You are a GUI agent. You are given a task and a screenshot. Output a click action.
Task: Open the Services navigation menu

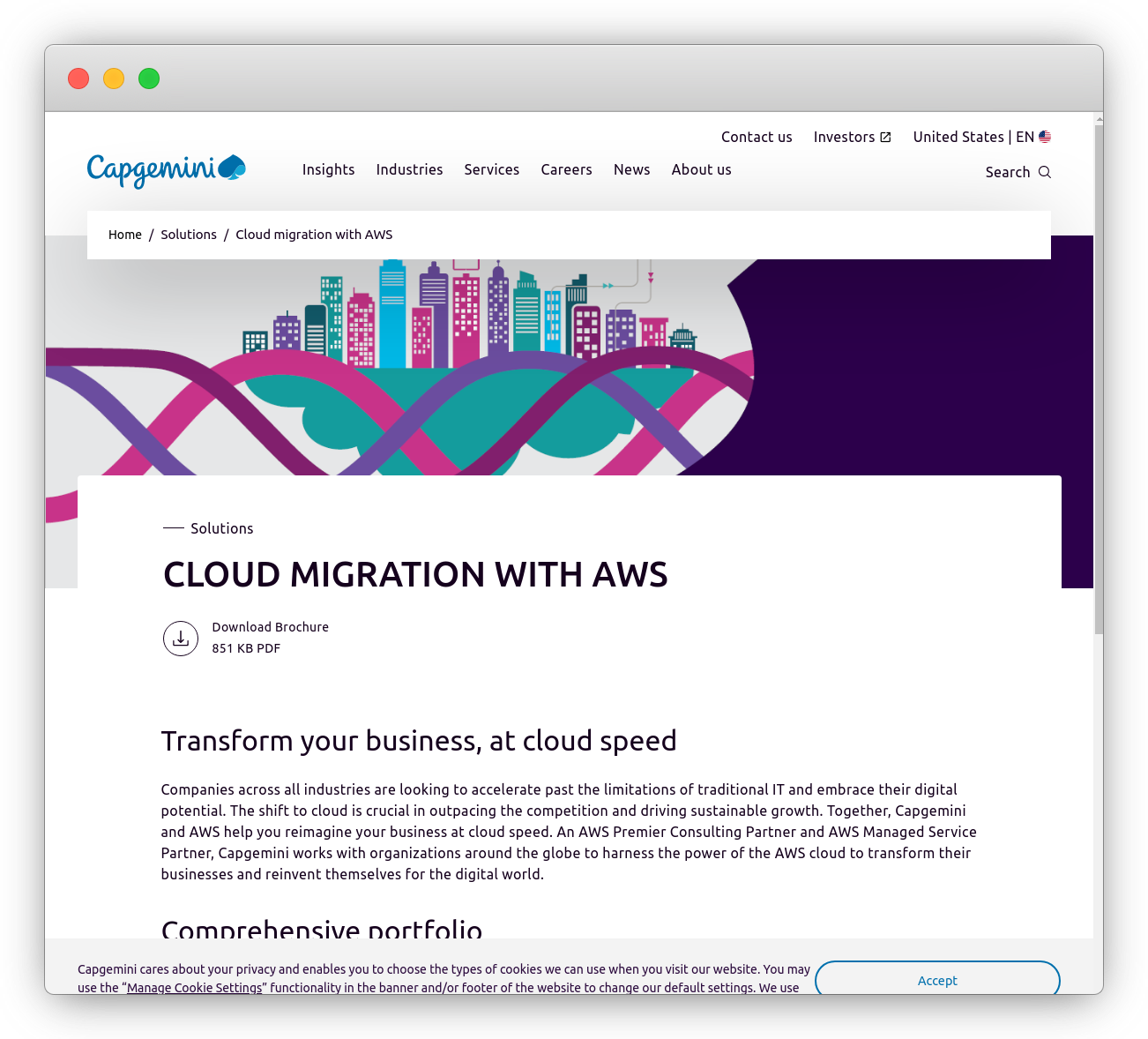[x=491, y=169]
